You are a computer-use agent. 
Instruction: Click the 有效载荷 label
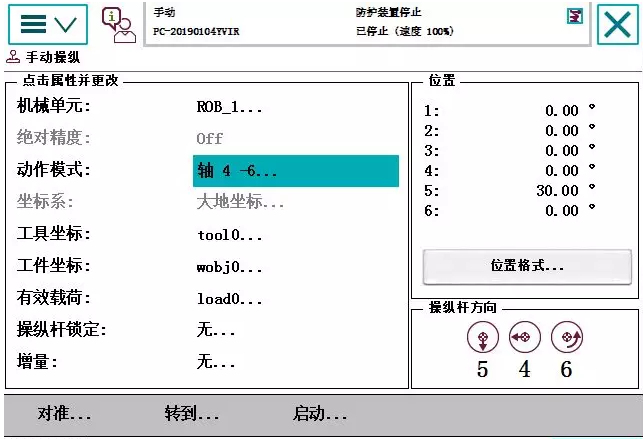(x=53, y=298)
